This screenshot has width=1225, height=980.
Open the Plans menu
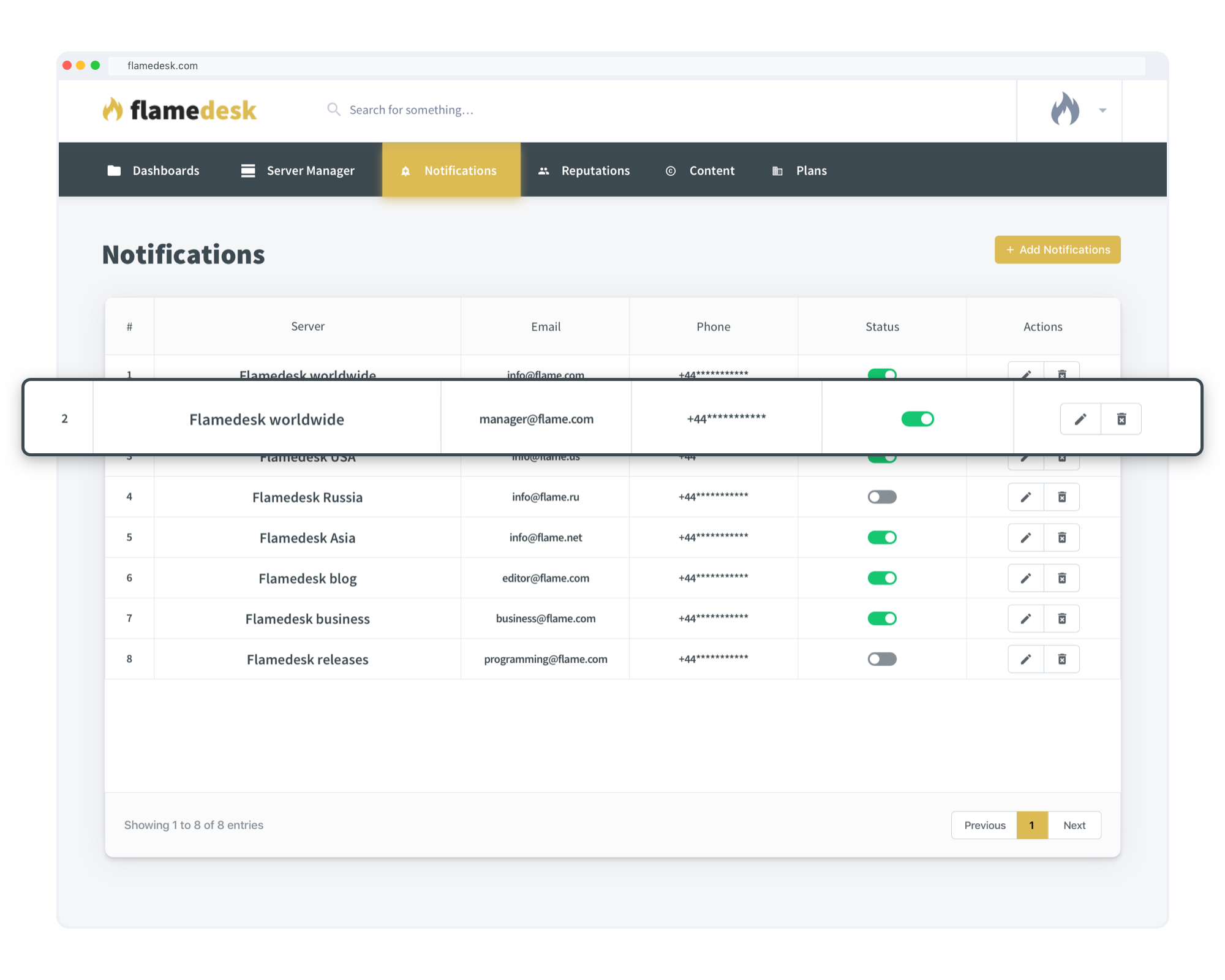pos(799,170)
